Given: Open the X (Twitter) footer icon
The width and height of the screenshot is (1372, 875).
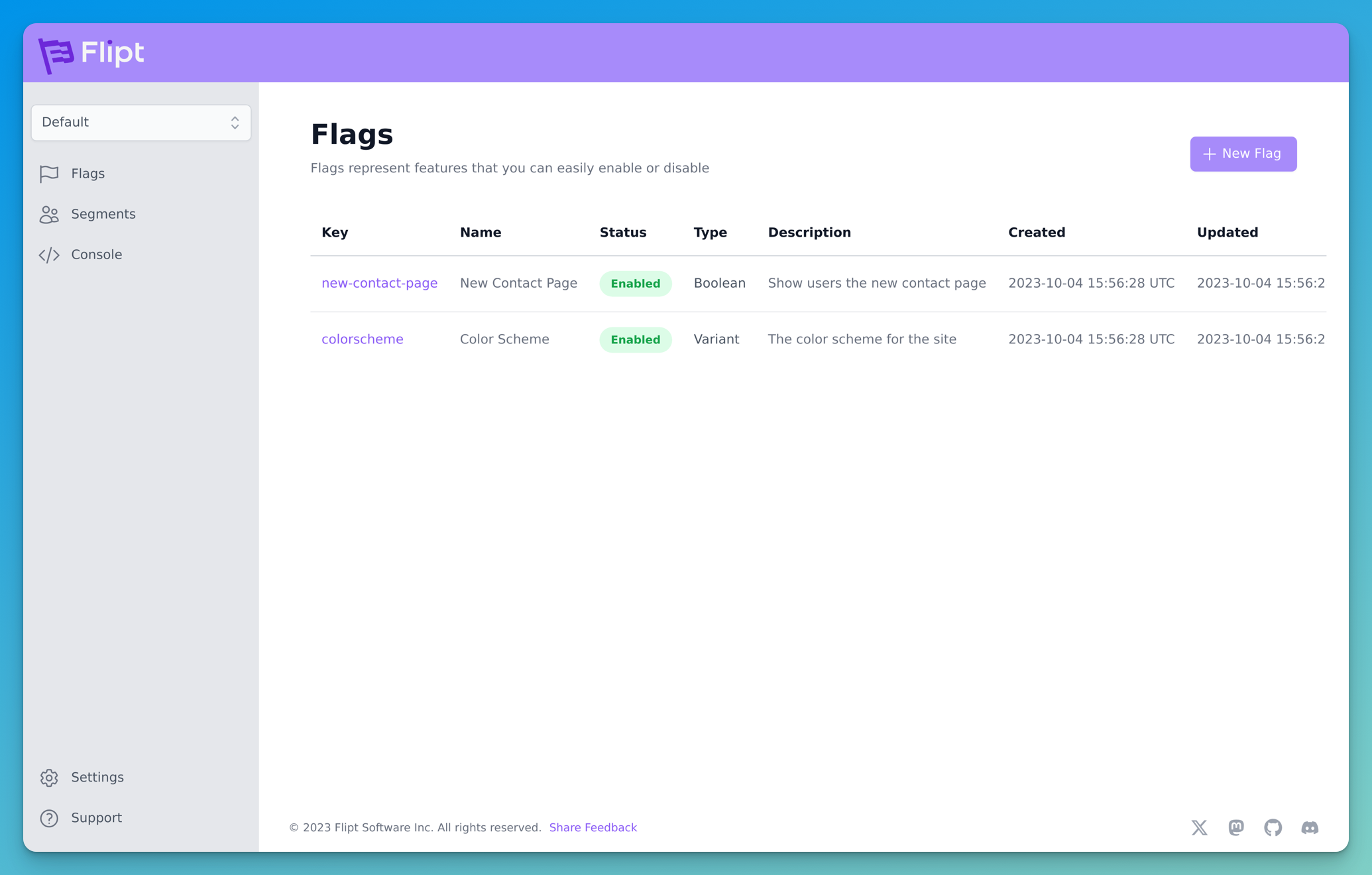Looking at the screenshot, I should 1199,827.
